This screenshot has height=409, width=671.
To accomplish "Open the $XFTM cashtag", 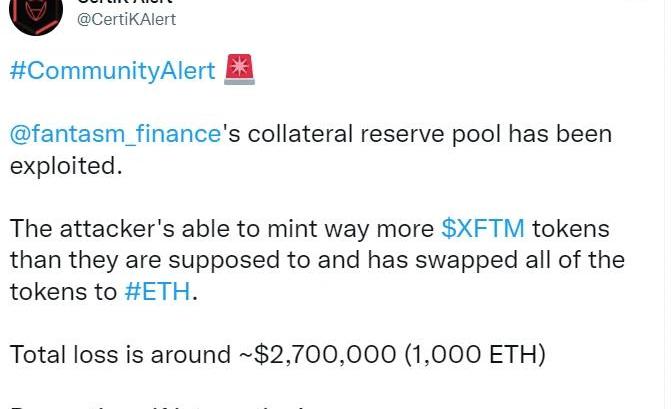I will tap(482, 228).
